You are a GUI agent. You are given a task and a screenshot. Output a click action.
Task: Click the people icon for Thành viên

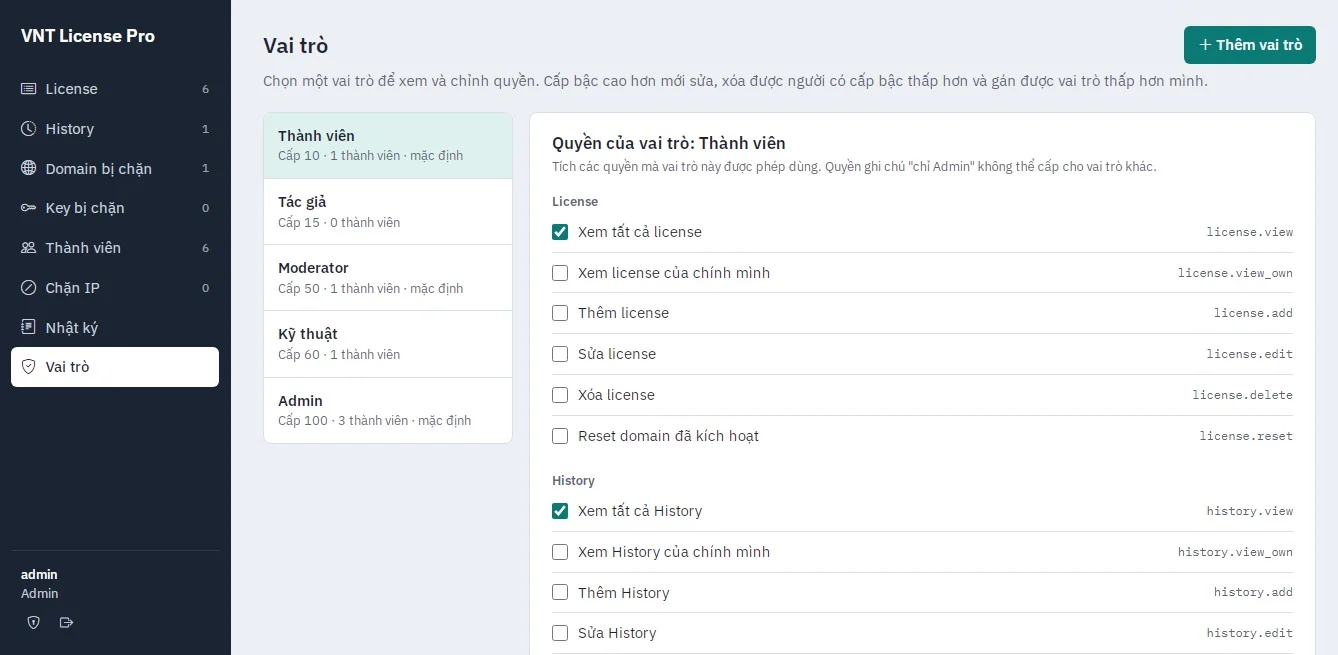tap(28, 248)
